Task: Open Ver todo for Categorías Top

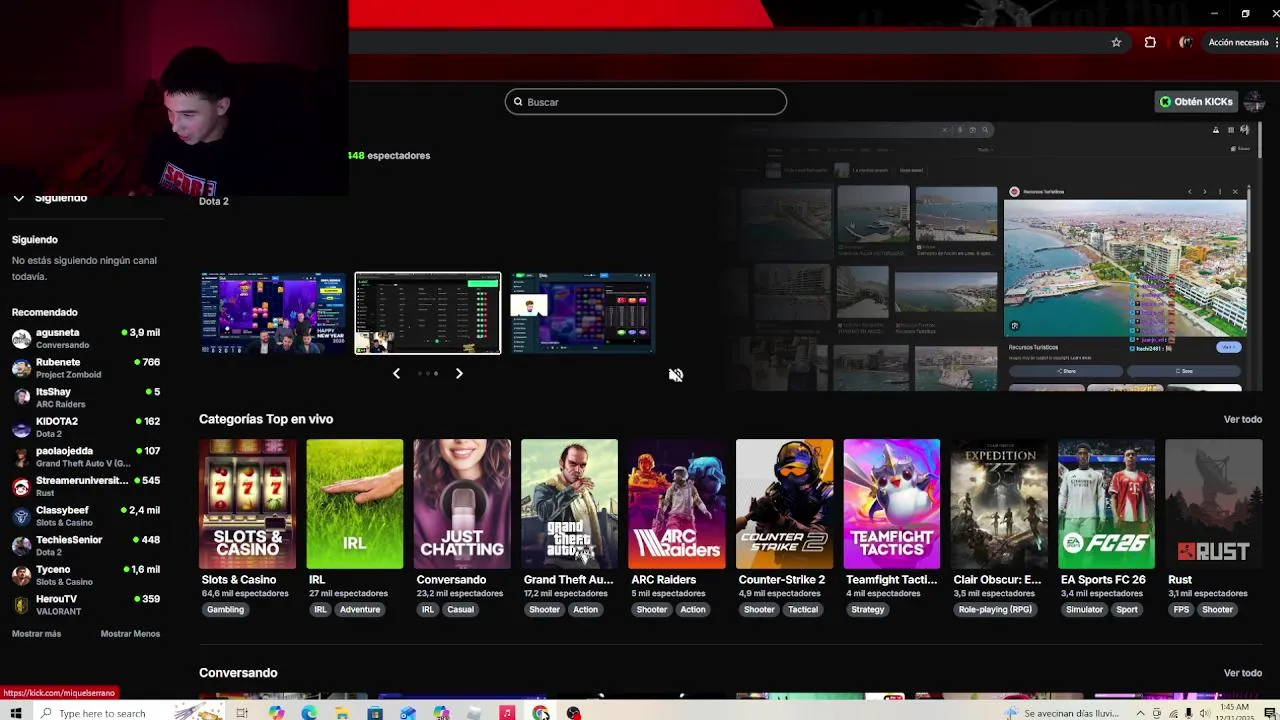Action: point(1243,420)
